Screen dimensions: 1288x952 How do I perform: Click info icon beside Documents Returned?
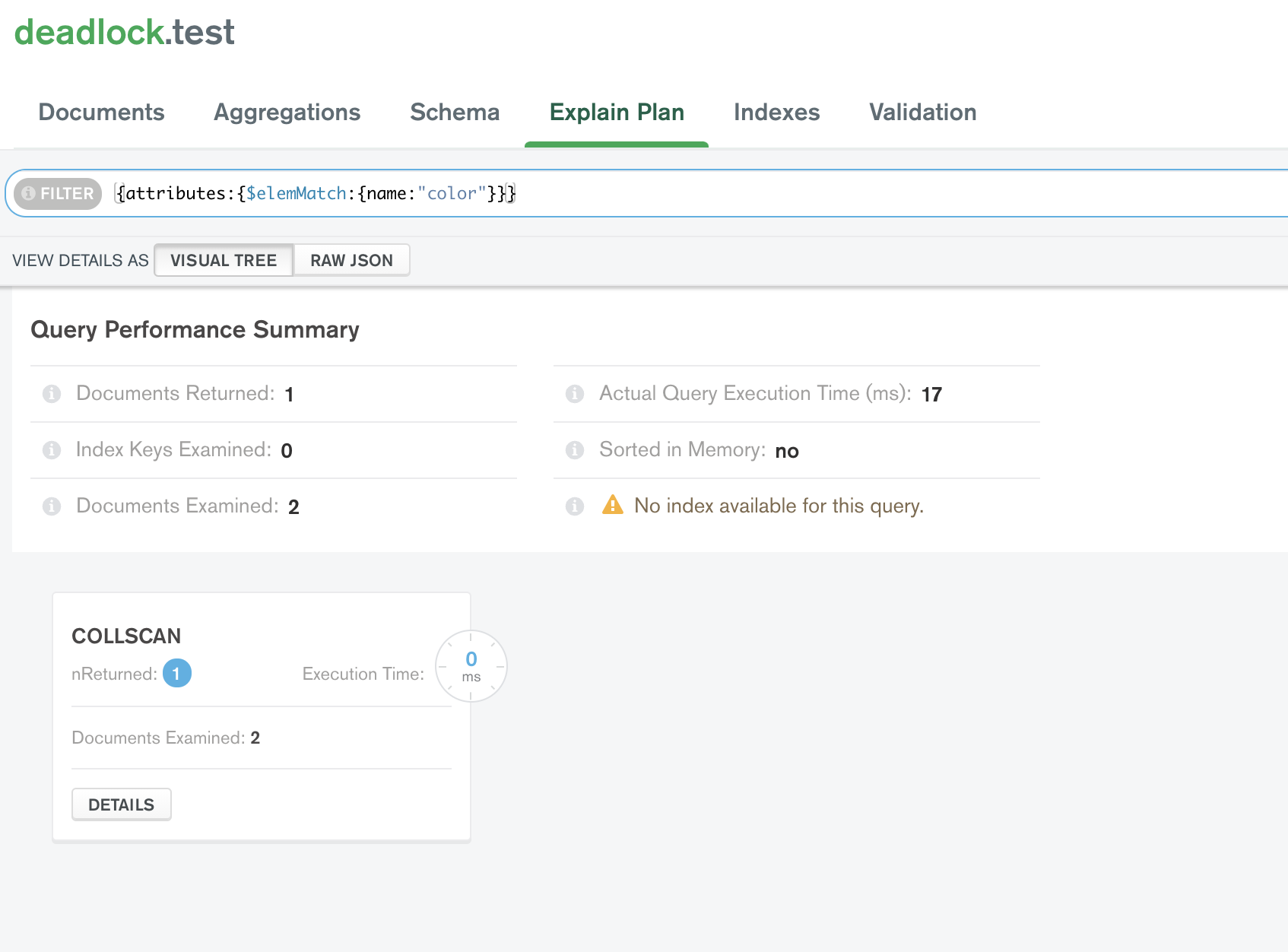52,394
